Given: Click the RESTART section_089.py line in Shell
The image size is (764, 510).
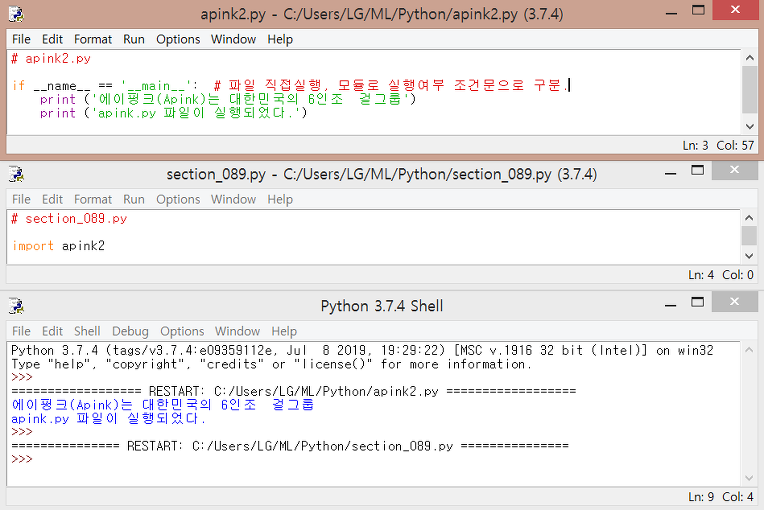Looking at the screenshot, I should (290, 446).
